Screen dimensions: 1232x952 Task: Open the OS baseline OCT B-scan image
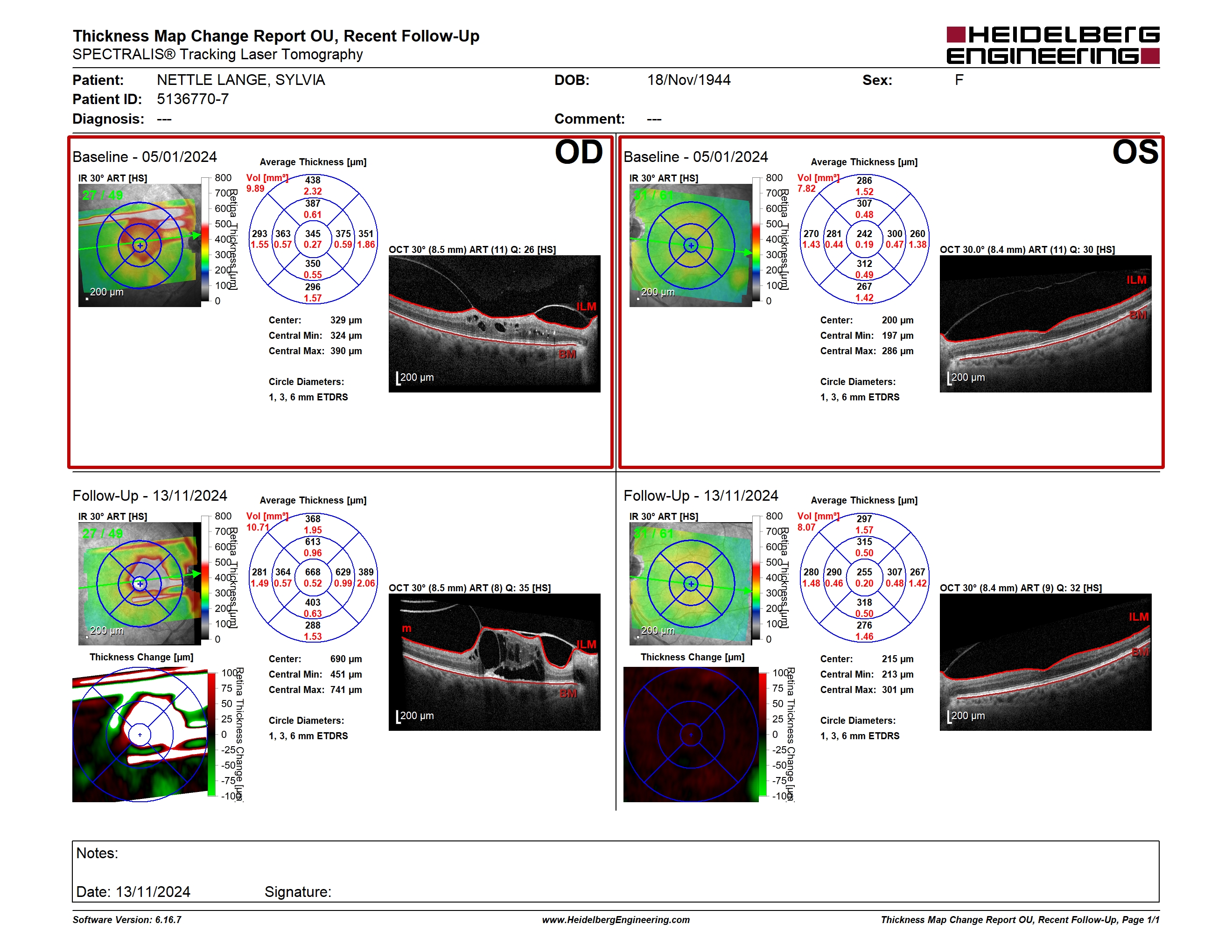1045,324
